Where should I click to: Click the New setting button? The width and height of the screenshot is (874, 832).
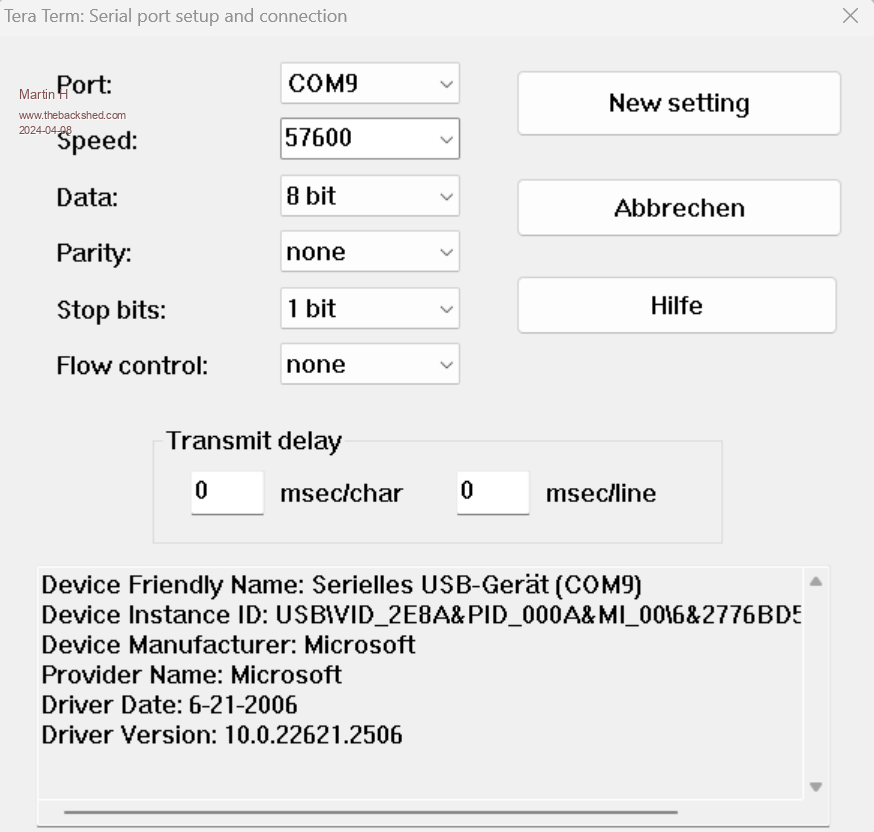pyautogui.click(x=678, y=103)
